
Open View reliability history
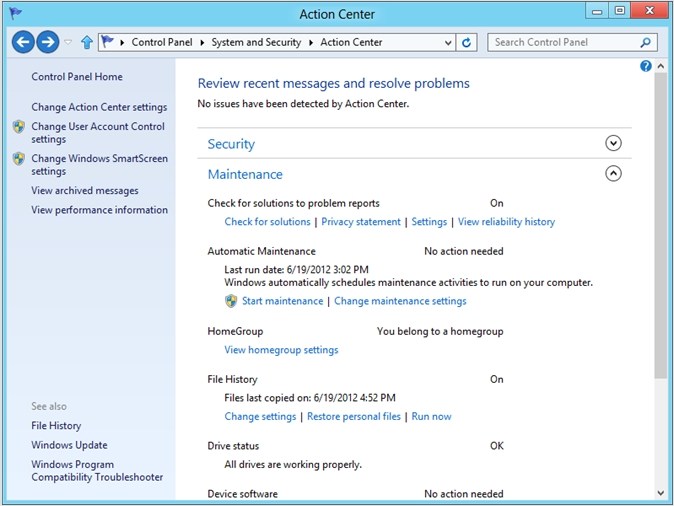click(x=506, y=222)
